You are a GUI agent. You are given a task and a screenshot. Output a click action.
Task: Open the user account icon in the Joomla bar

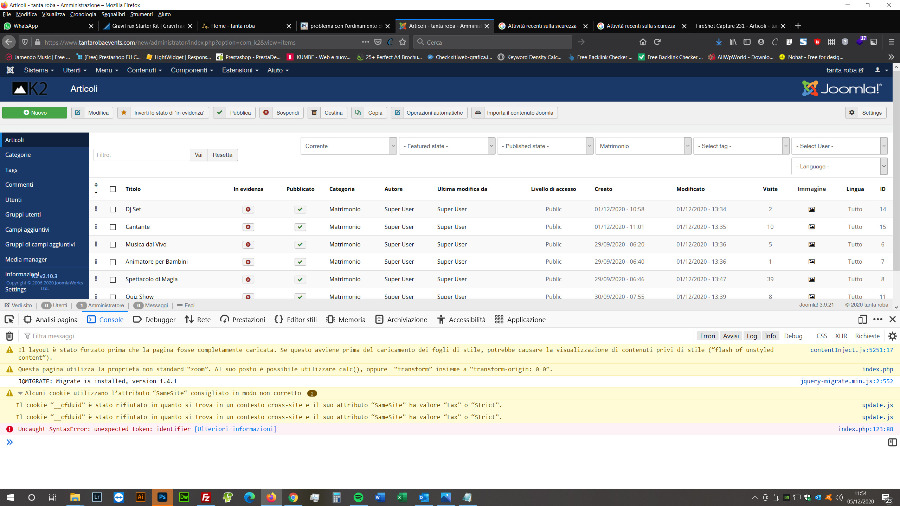[x=878, y=70]
